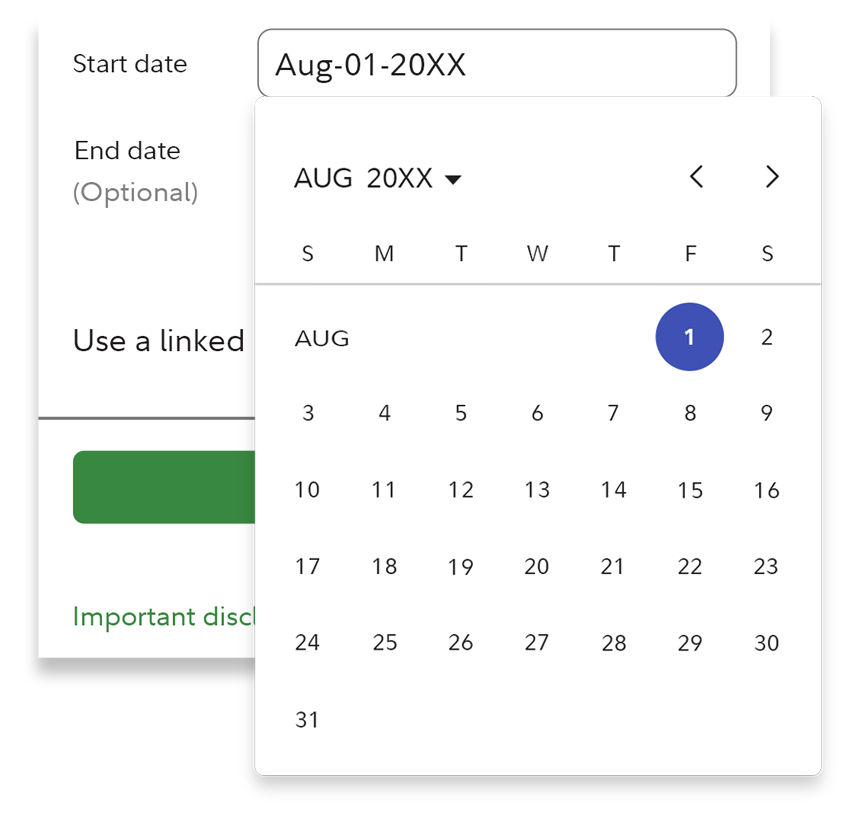Choose August 13 from the date picker
859x816 pixels.
click(537, 490)
